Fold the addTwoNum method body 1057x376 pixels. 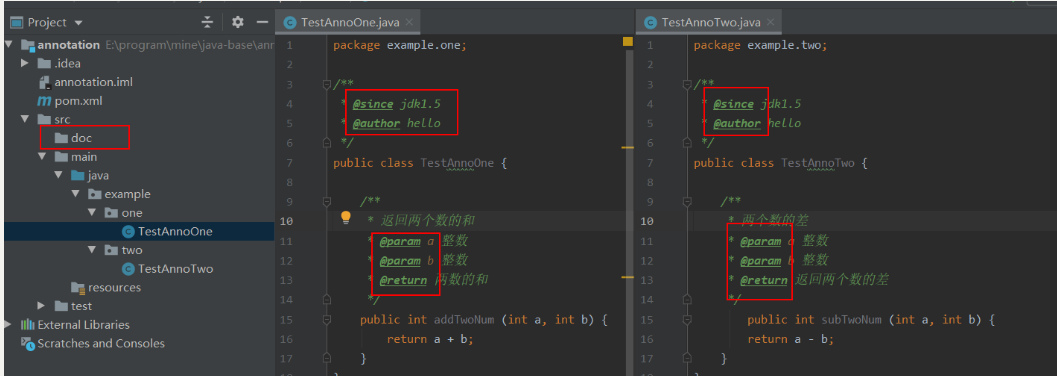point(327,319)
